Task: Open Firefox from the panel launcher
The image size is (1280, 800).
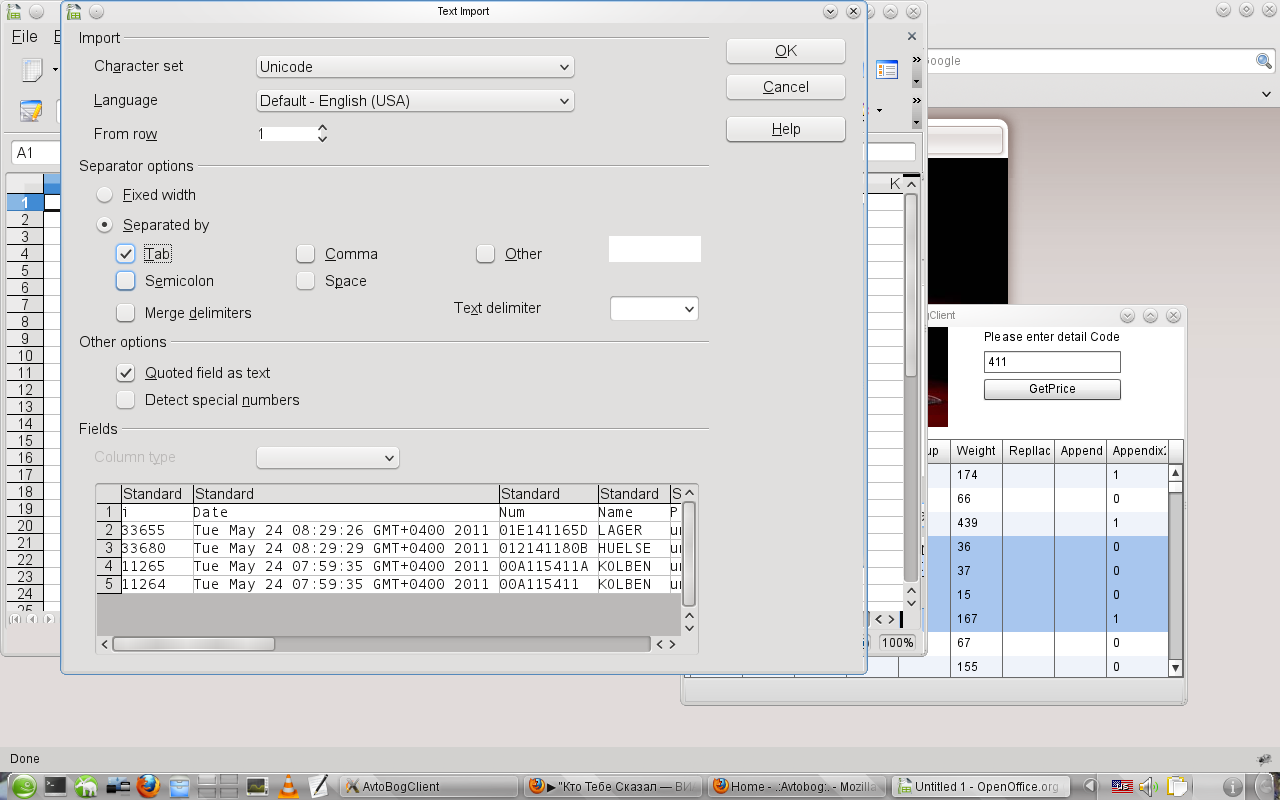Action: (x=148, y=786)
